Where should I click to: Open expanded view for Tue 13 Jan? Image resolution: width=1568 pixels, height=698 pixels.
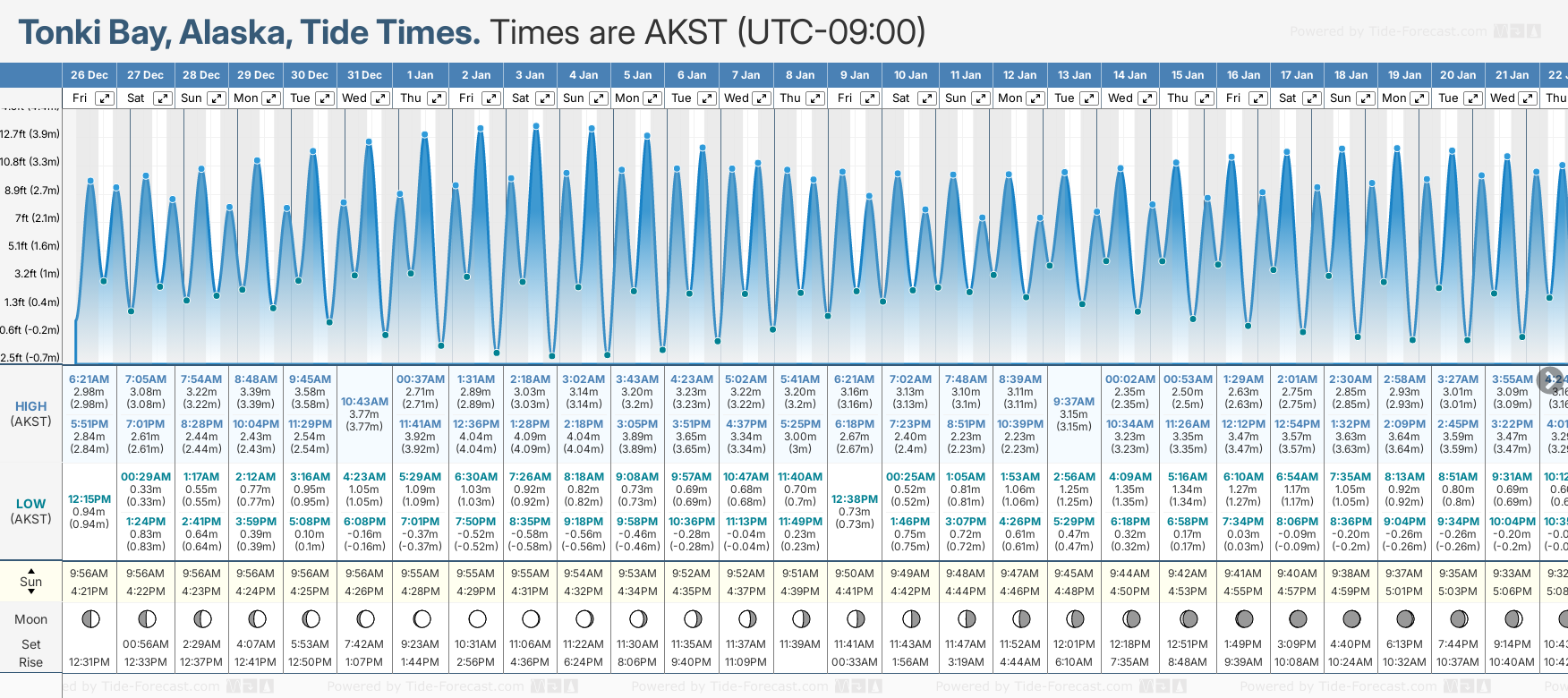click(x=1090, y=98)
